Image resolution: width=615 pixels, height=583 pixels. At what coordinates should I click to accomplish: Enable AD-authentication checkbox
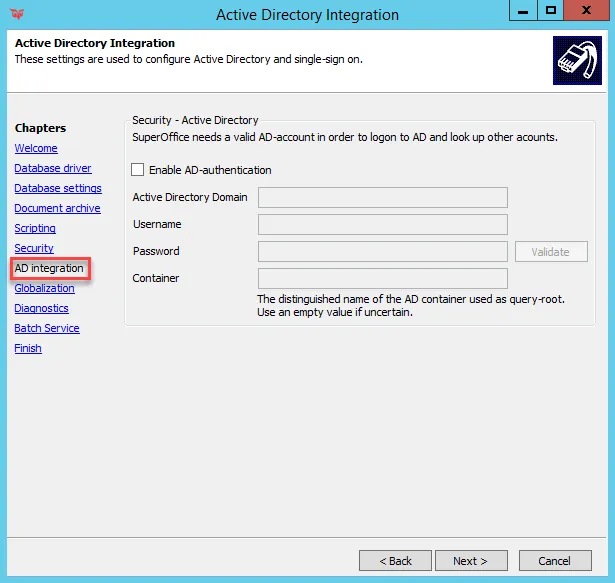point(138,170)
